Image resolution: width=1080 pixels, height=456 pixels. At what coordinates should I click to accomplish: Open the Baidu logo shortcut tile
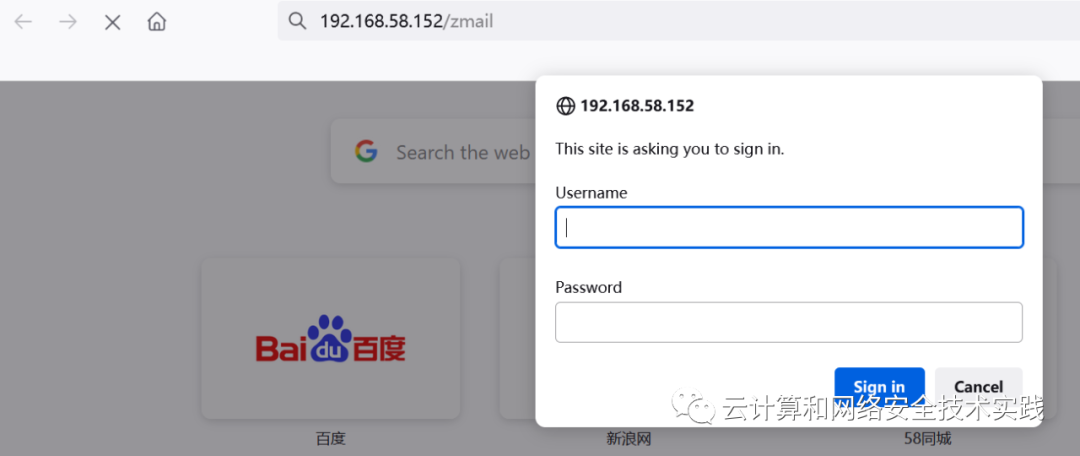click(331, 338)
